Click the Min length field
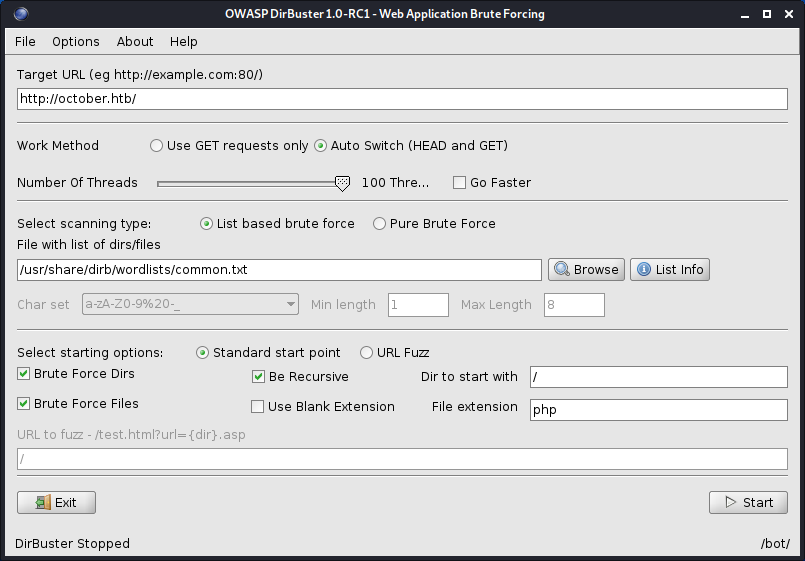Screen dimensions: 805x561 tap(418, 305)
